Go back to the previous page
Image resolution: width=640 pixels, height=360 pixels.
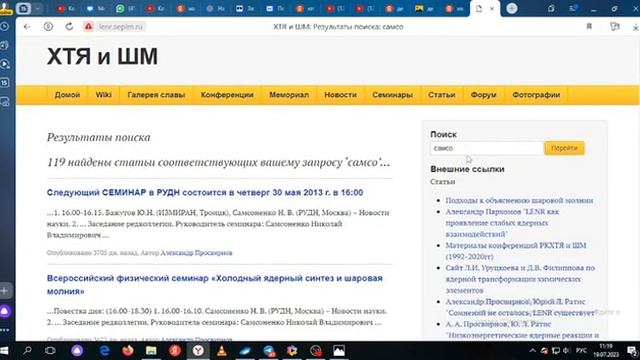27,27
